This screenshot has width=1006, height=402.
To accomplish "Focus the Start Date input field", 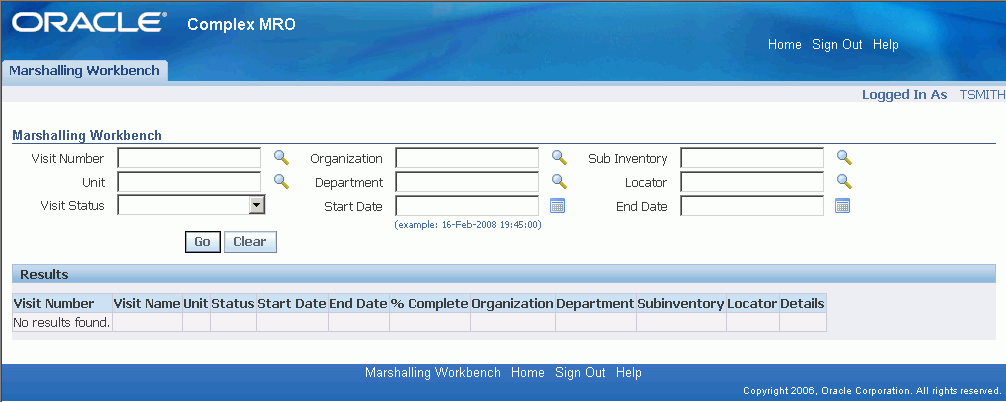I will [467, 206].
